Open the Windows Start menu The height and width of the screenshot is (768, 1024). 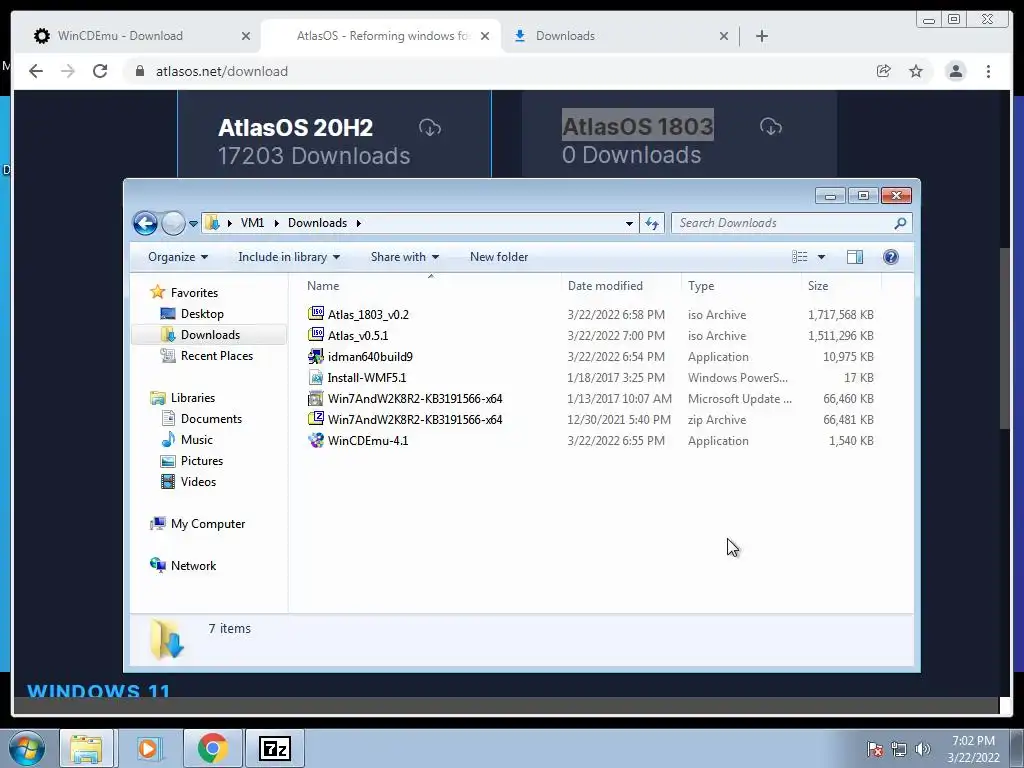(27, 748)
